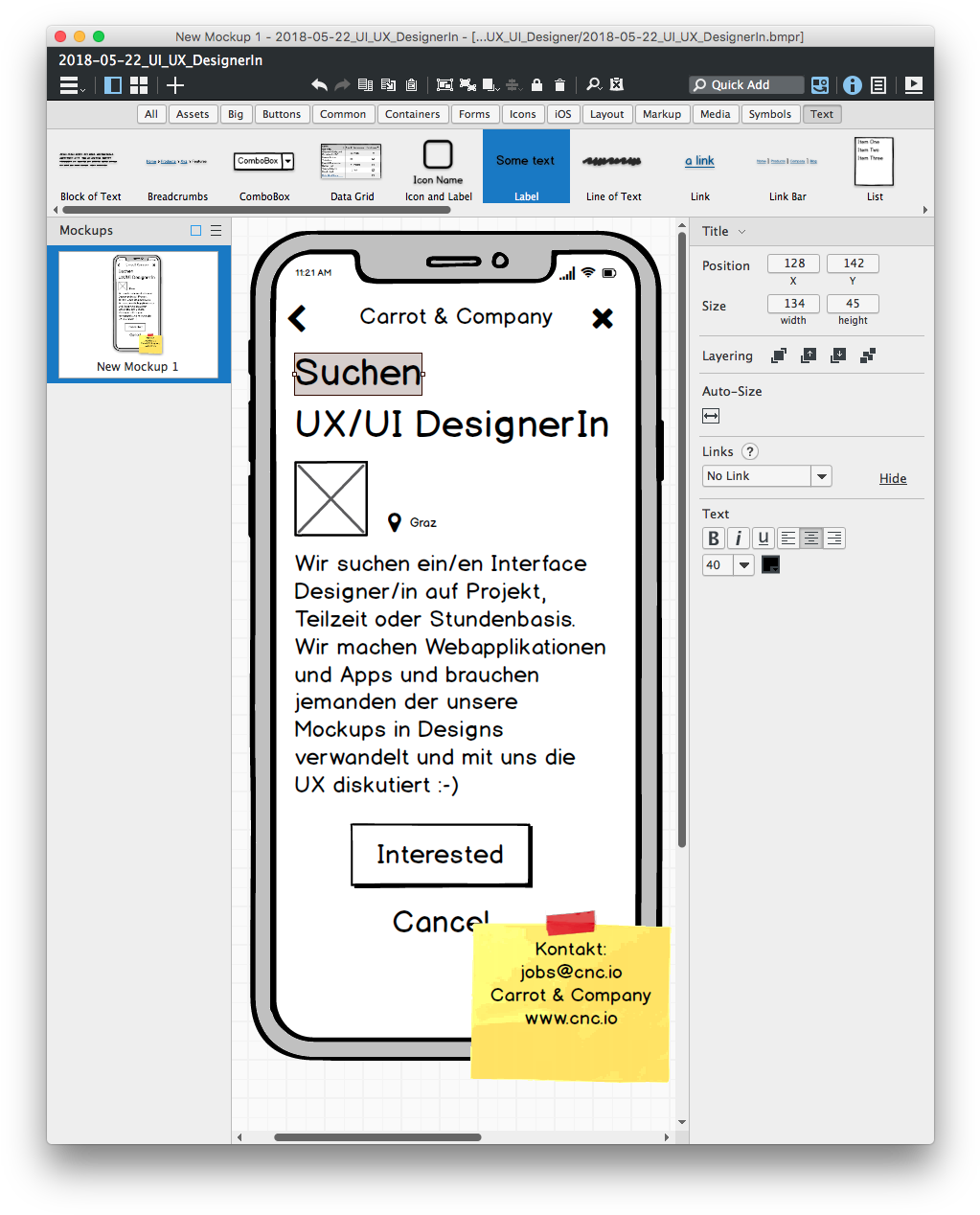Open the text color swatch
The width and height of the screenshot is (980, 1215).
[770, 565]
